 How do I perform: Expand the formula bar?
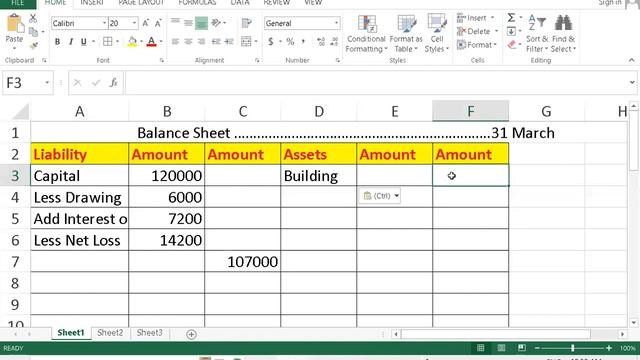632,82
